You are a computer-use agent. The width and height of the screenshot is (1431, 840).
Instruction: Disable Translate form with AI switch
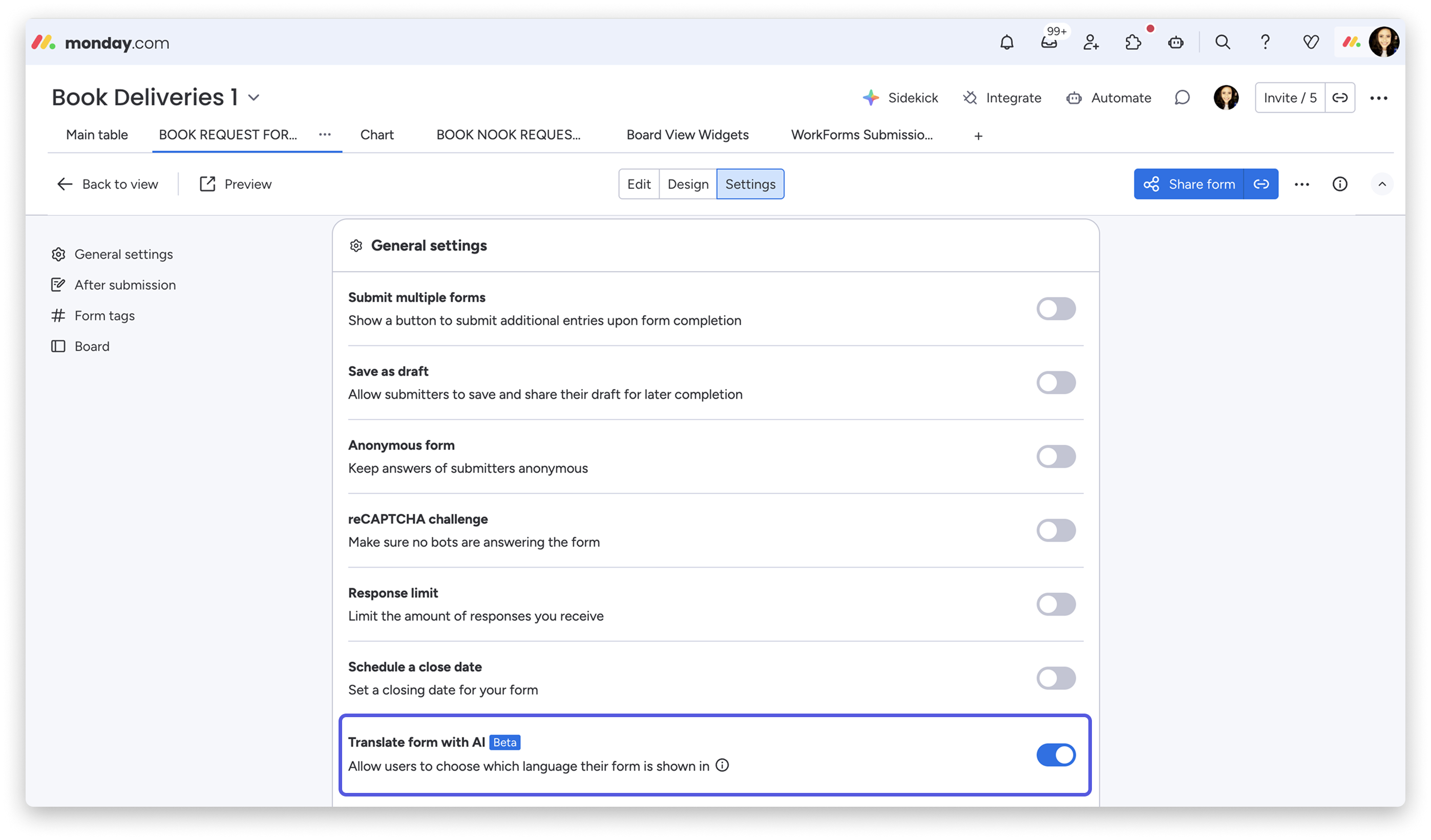click(1056, 755)
